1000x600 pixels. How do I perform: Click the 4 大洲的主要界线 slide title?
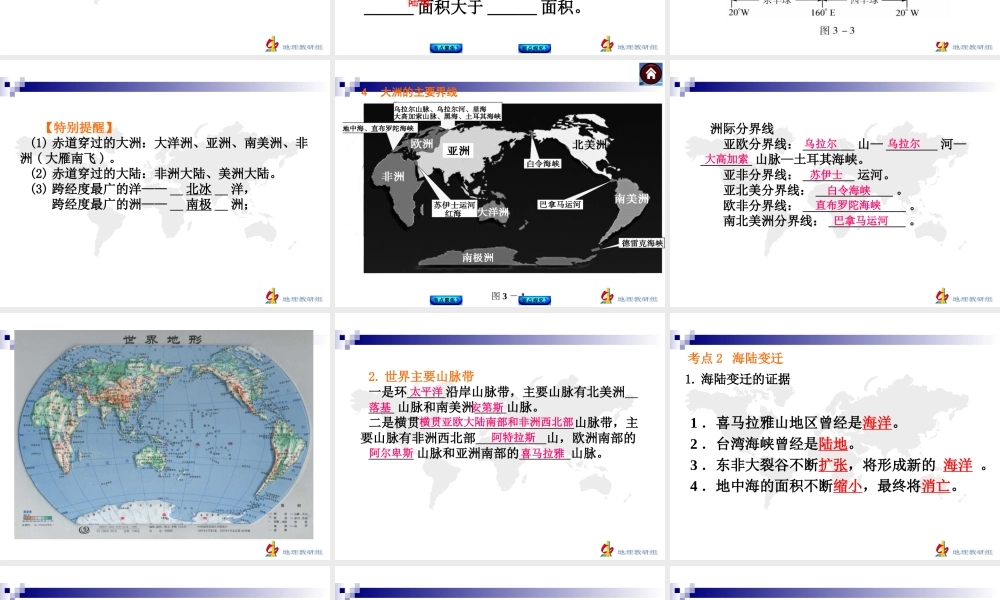coord(409,92)
